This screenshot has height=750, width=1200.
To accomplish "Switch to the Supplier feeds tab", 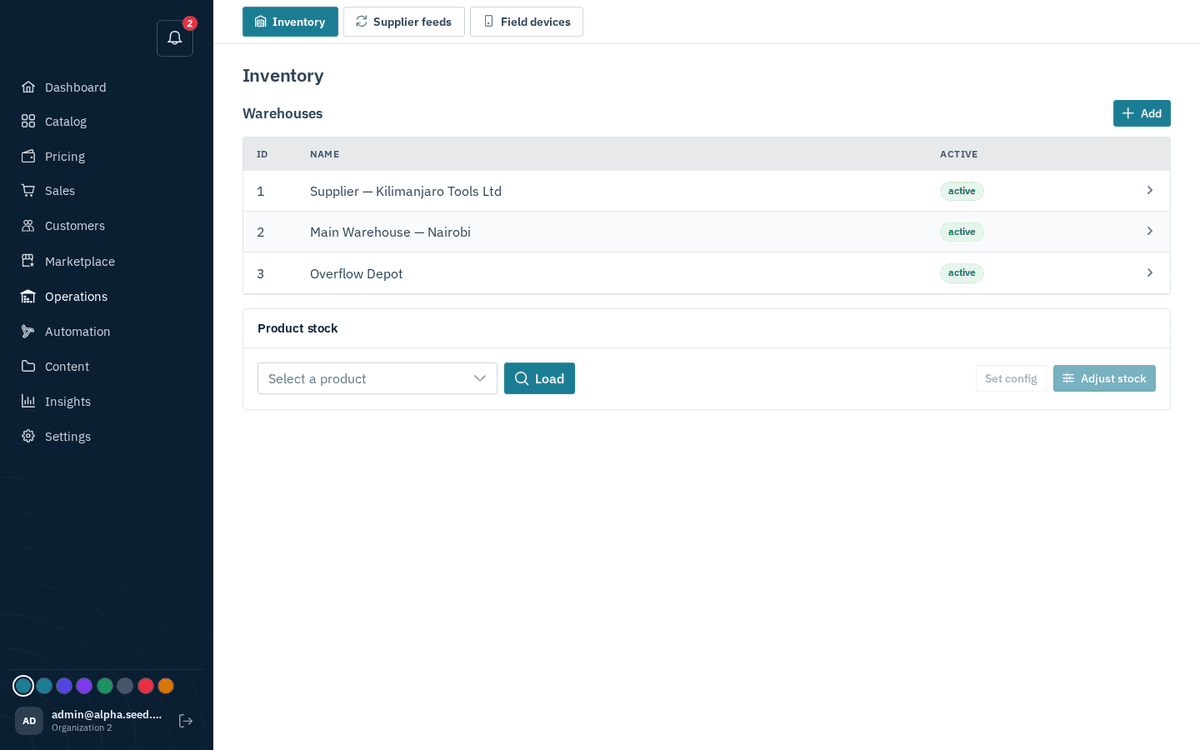I will (x=404, y=22).
